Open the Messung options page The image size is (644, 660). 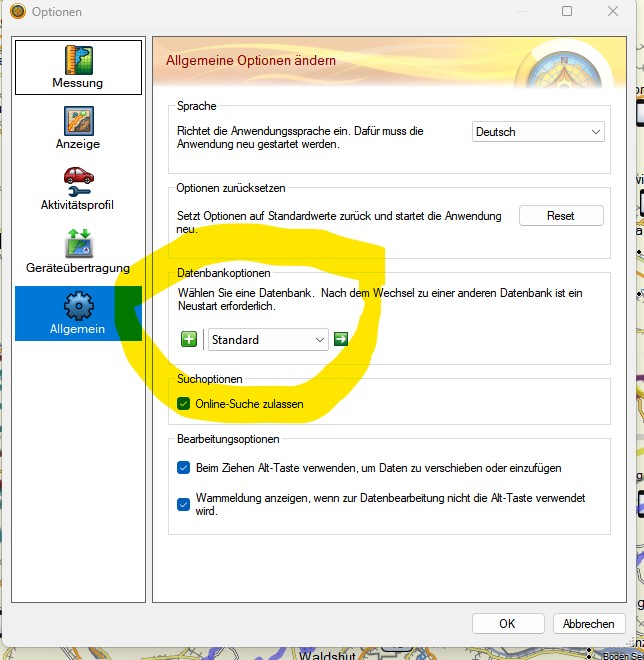(x=78, y=67)
